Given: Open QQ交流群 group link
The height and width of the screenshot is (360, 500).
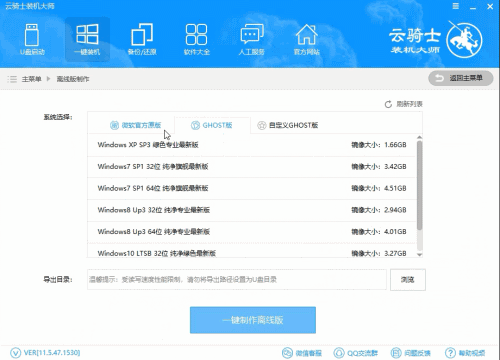Looking at the screenshot, I should pos(356,353).
